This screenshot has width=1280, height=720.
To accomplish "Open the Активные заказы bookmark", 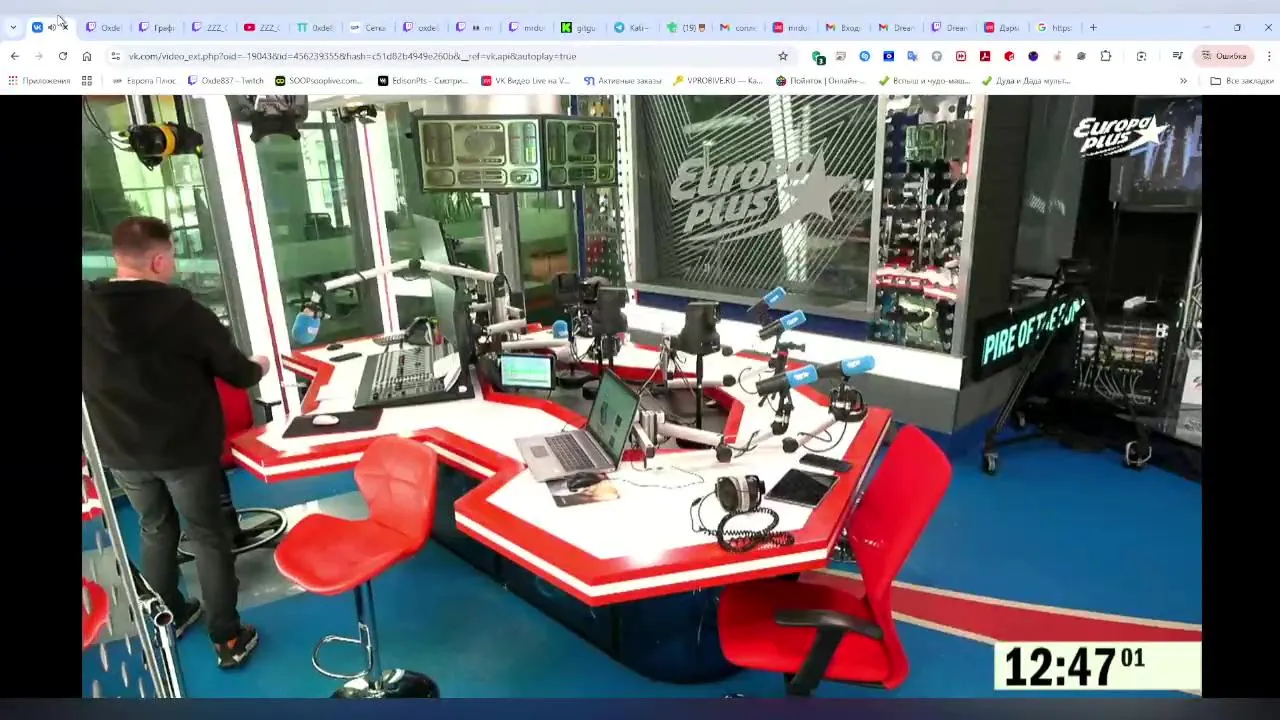I will (623, 81).
